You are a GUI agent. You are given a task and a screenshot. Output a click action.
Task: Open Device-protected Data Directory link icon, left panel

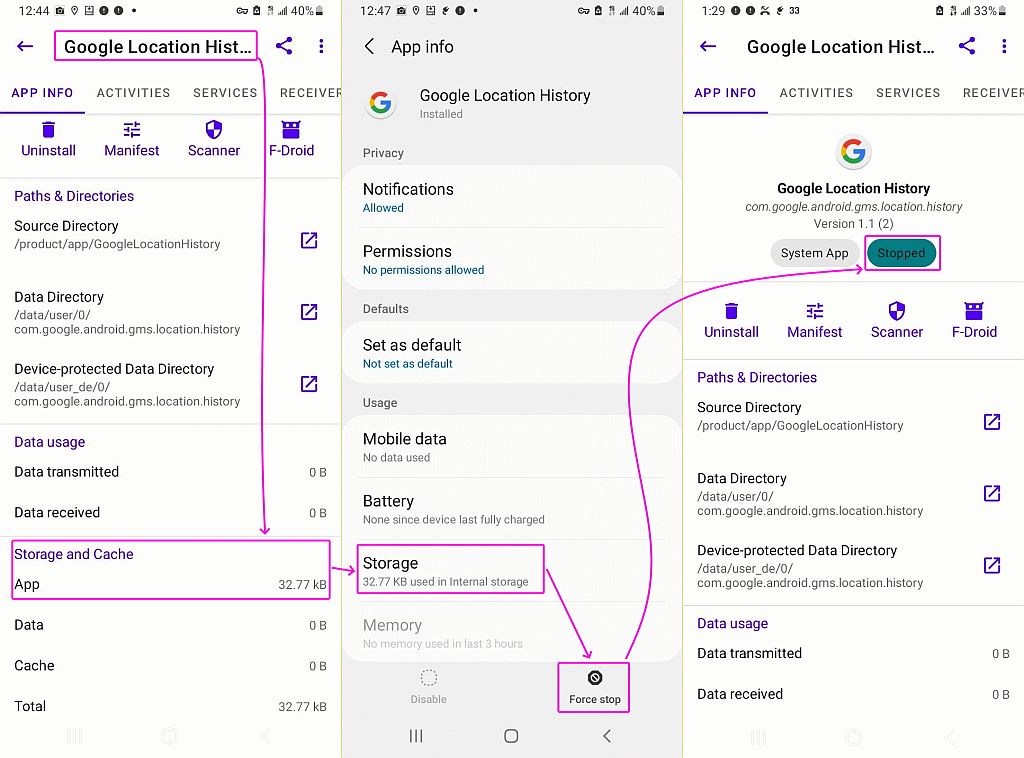[x=309, y=384]
